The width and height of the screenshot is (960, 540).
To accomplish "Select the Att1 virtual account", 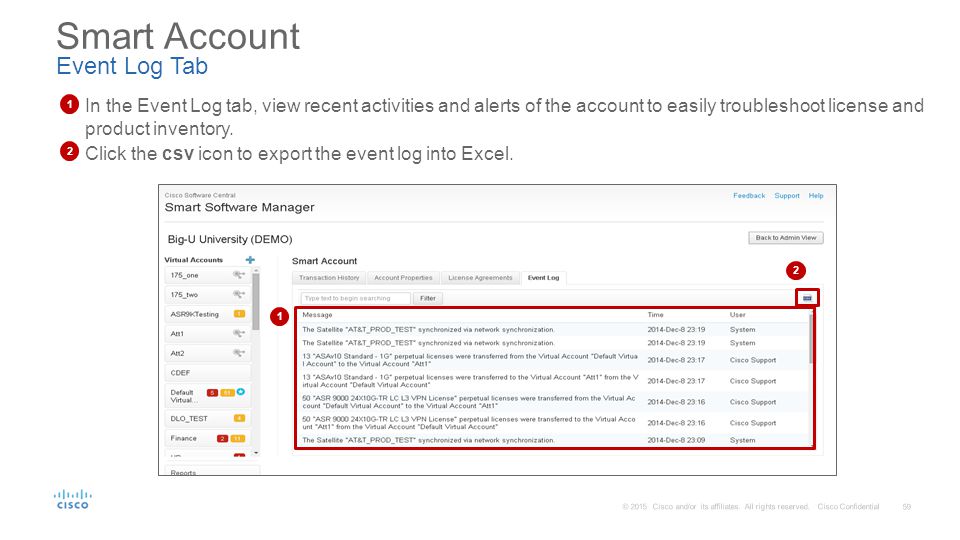I will (x=208, y=334).
